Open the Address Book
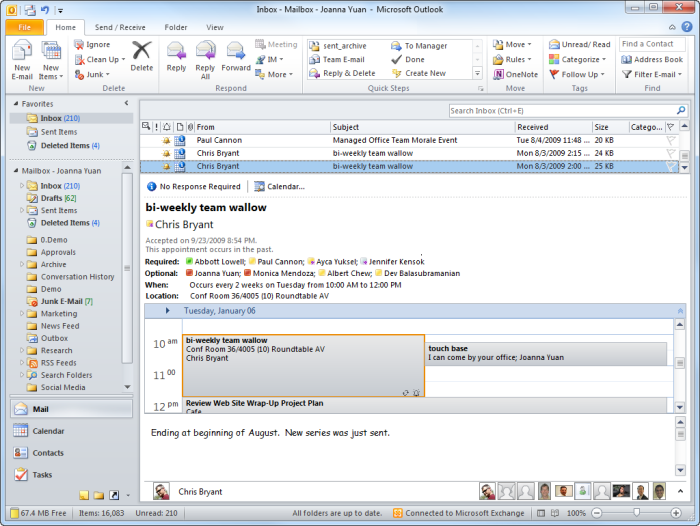The height and width of the screenshot is (526, 700). point(652,59)
